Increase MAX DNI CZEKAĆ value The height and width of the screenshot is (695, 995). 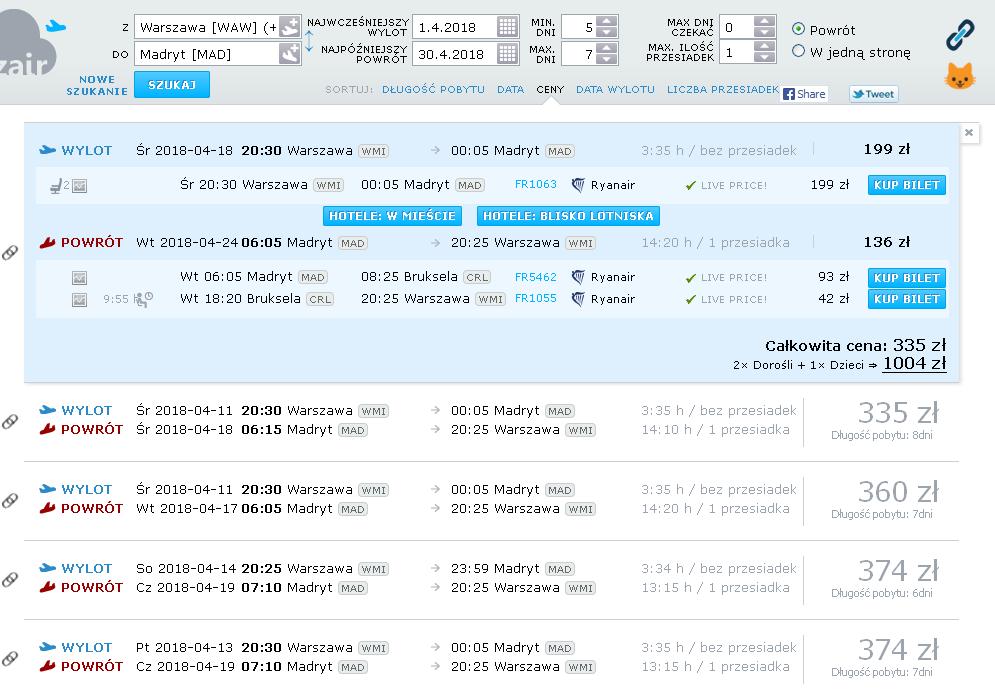(x=765, y=22)
